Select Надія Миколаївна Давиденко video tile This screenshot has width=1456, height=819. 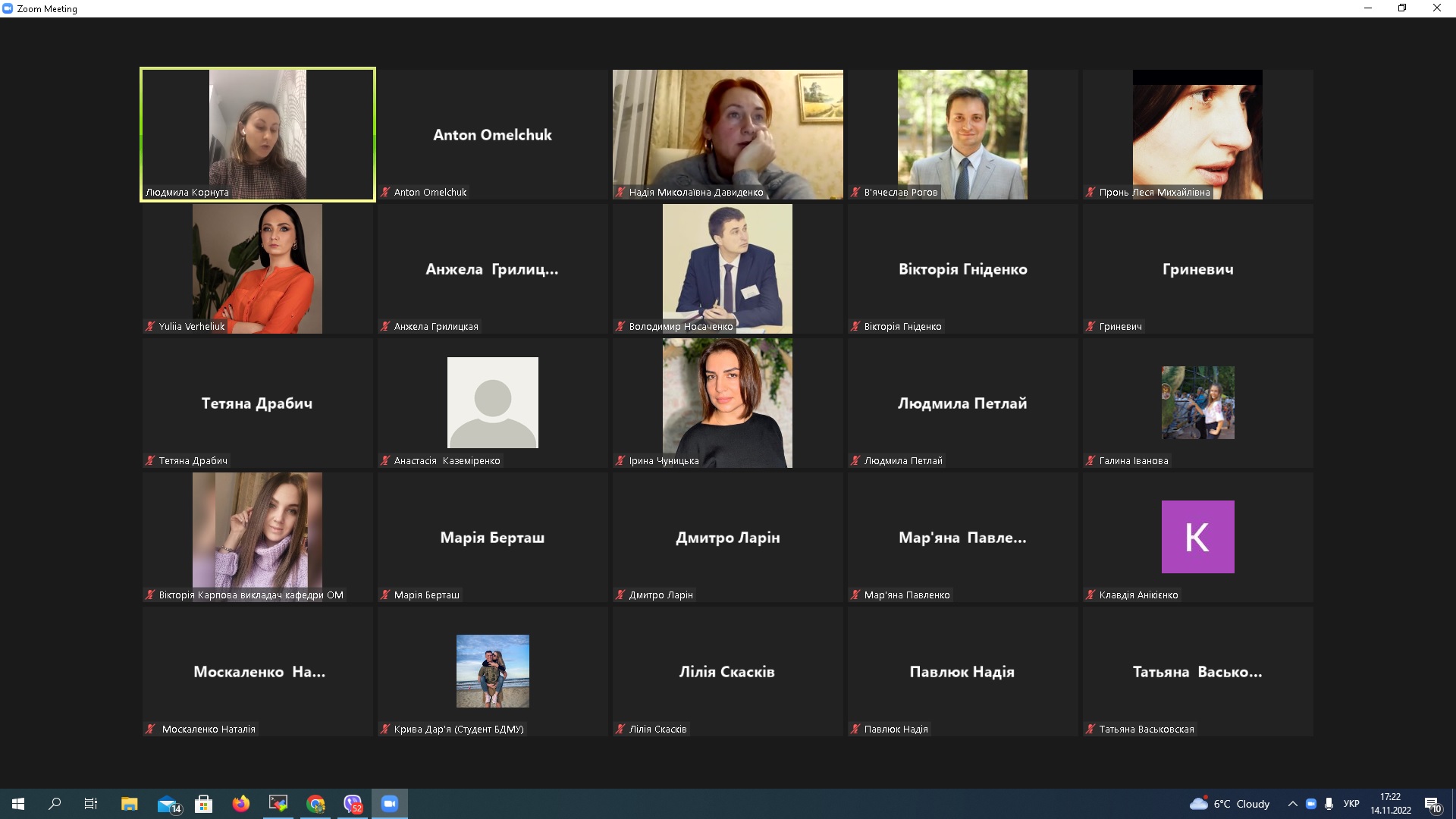click(728, 134)
